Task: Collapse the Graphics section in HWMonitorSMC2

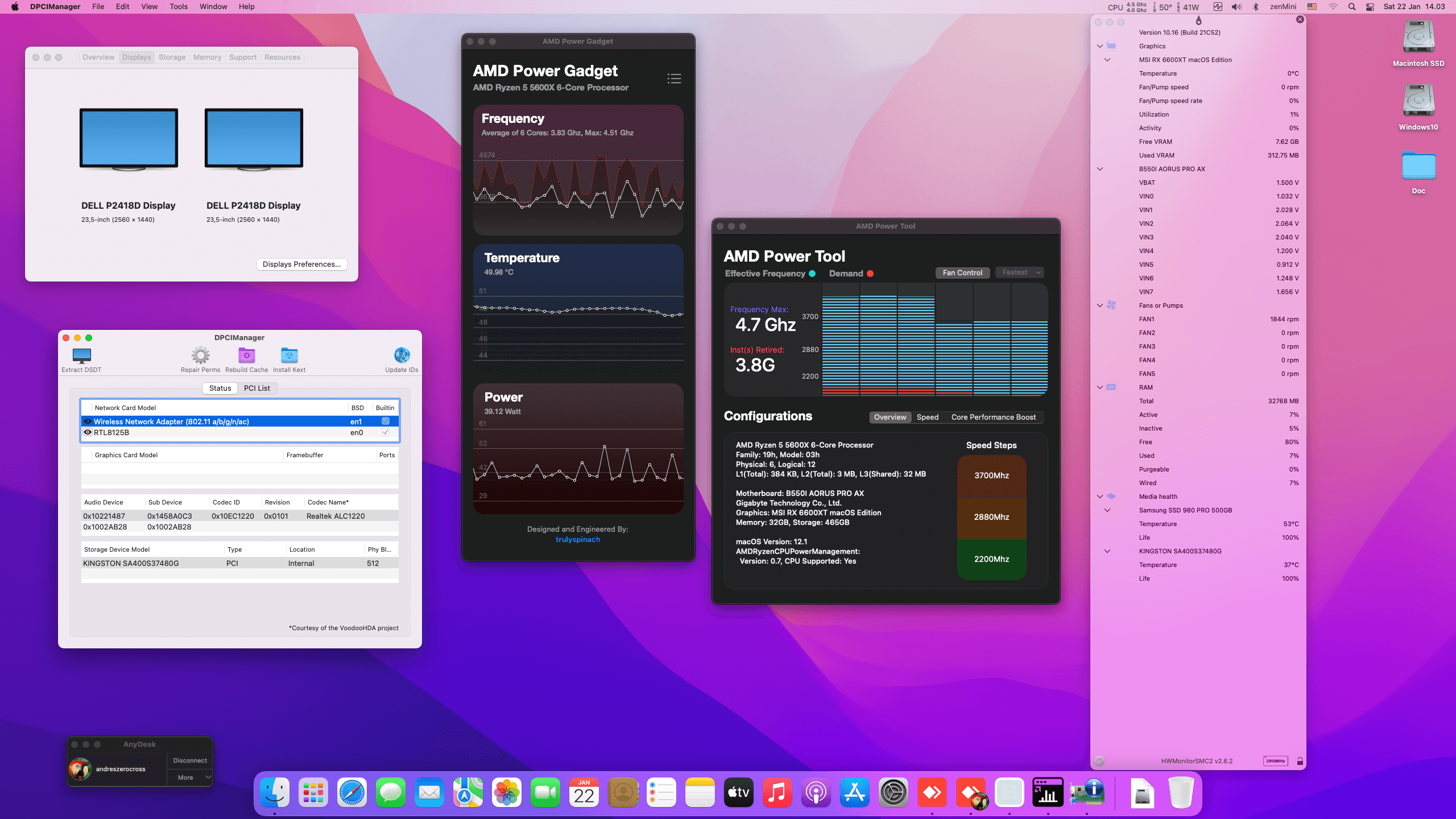Action: coord(1099,46)
